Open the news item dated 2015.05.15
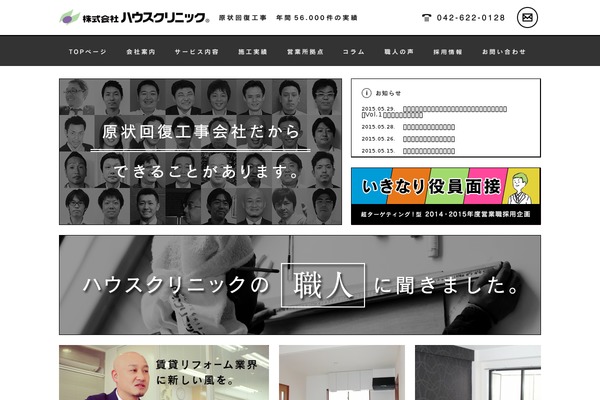600x400 pixels. (408, 151)
